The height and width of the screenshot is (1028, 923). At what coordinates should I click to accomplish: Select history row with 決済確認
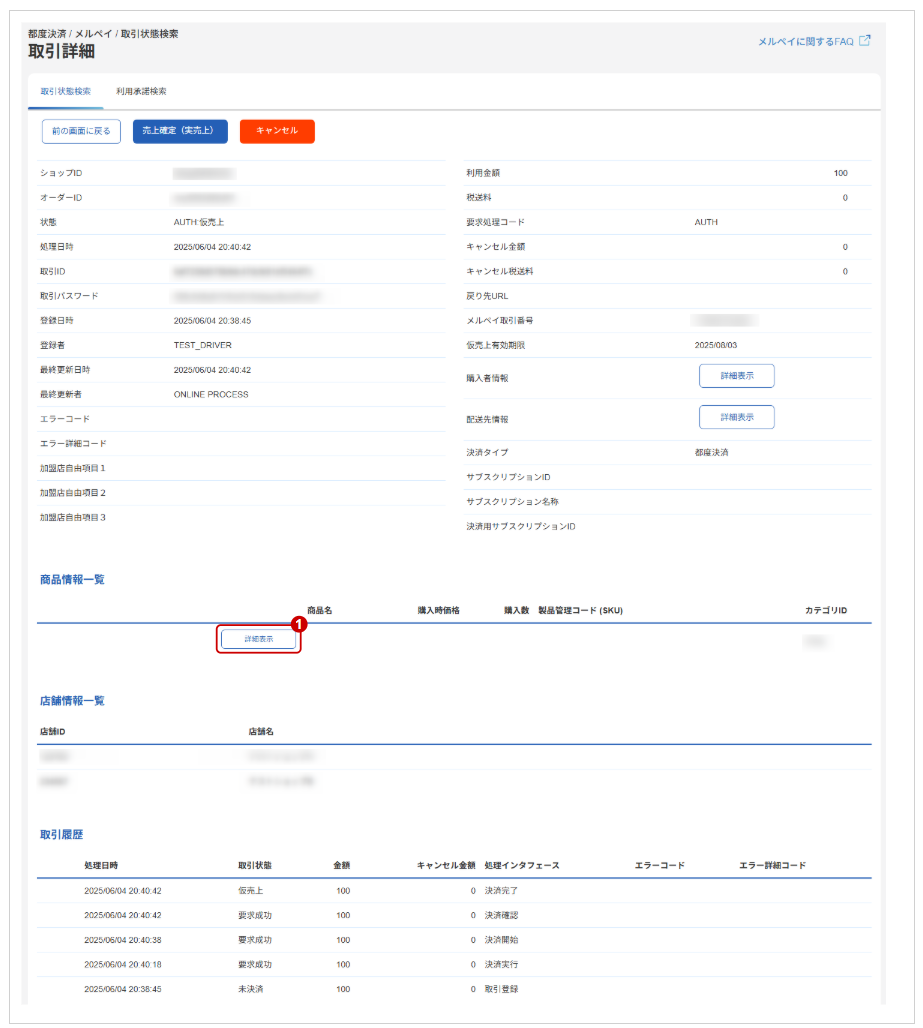[454, 915]
